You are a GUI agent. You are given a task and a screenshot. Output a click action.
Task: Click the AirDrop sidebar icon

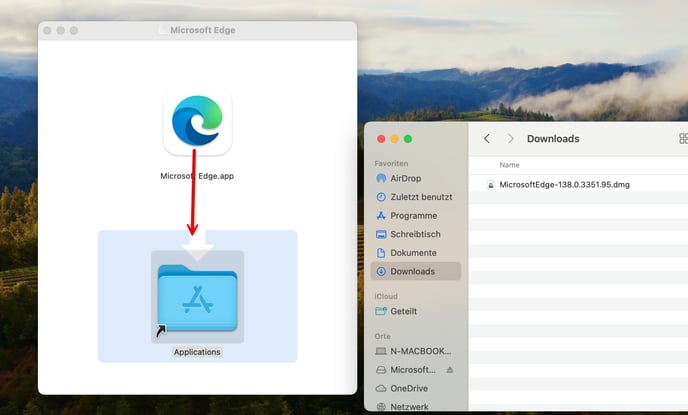point(381,179)
